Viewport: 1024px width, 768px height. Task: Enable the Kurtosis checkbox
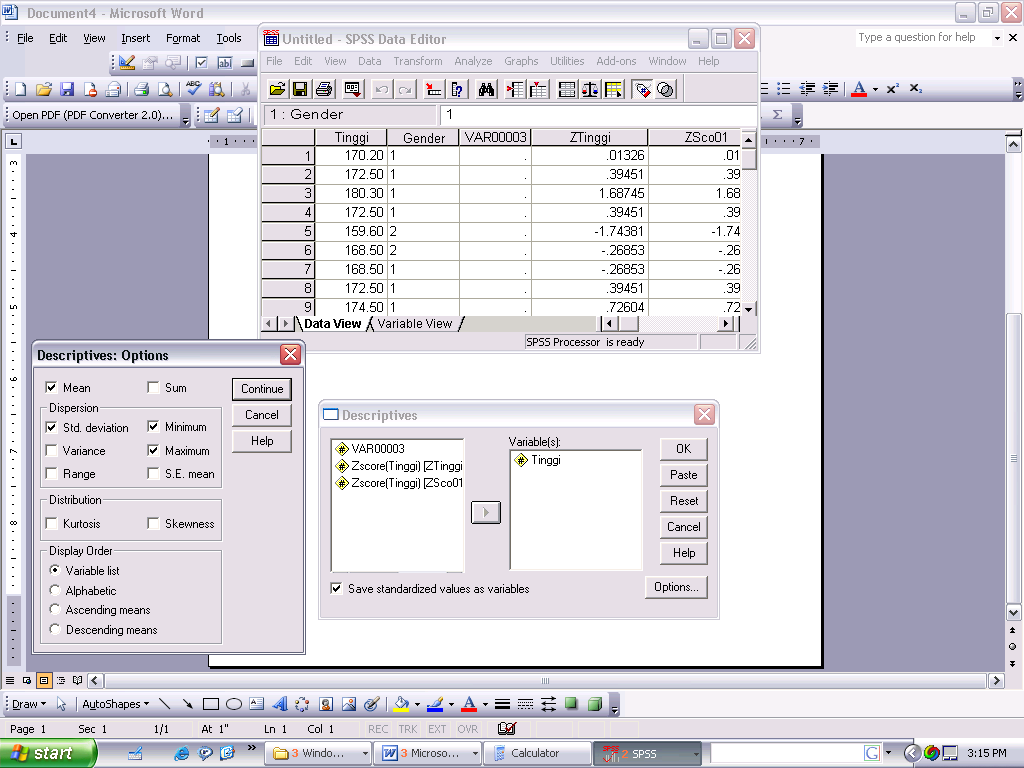click(51, 523)
